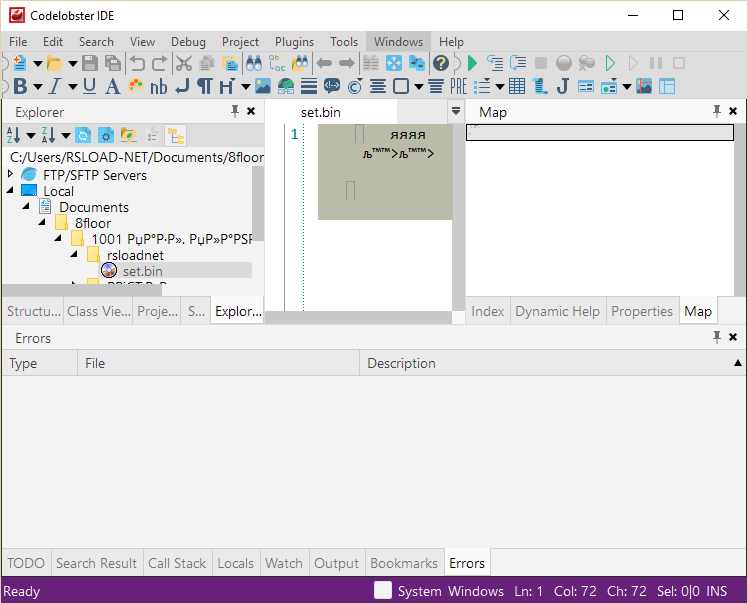Open Explorer settings gear file icon

[106, 135]
